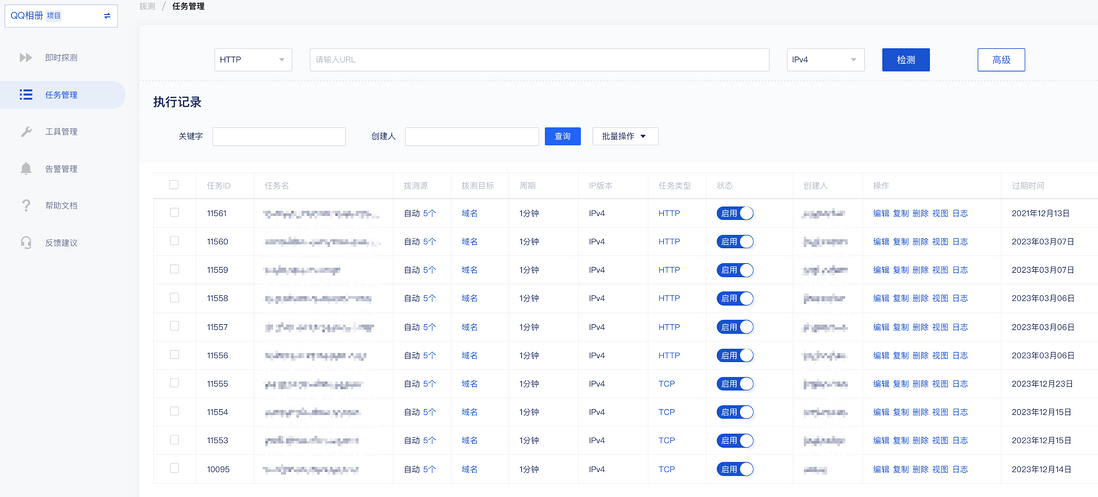Image resolution: width=1098 pixels, height=497 pixels.
Task: Click 删除 for task 11554
Action: (920, 412)
